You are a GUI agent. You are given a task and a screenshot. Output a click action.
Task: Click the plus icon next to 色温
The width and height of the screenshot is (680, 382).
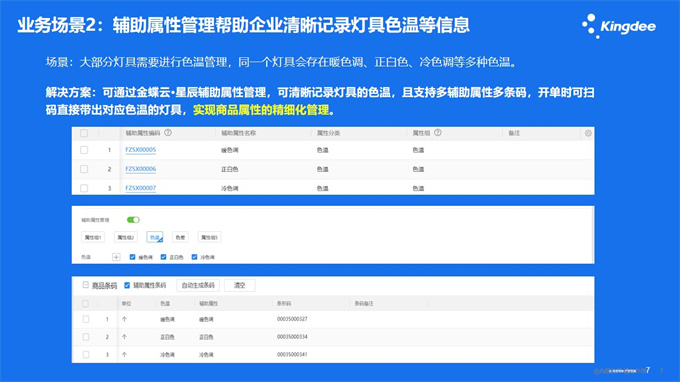click(x=116, y=257)
